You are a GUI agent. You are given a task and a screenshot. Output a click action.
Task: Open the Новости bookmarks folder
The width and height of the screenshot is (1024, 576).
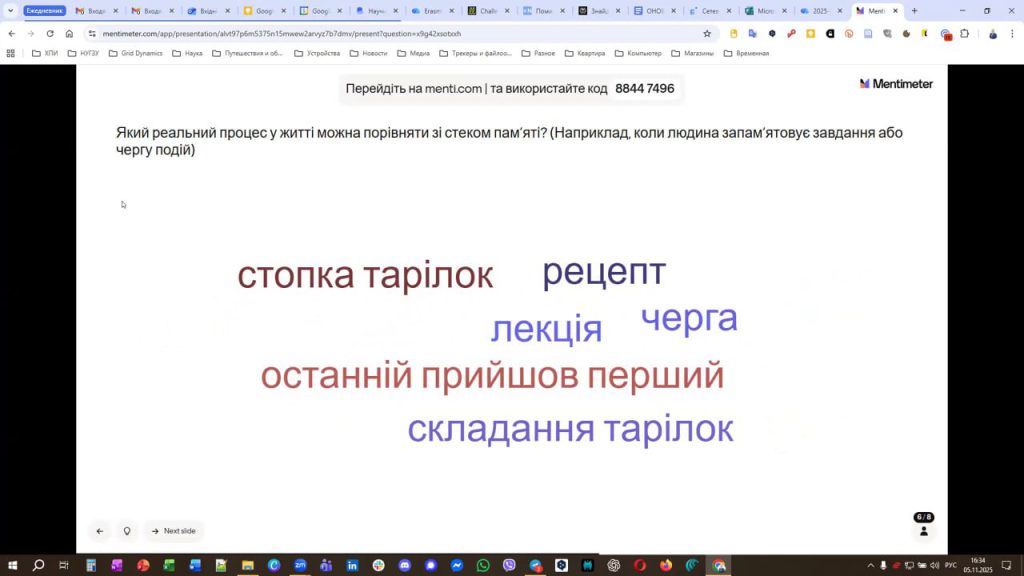369,54
